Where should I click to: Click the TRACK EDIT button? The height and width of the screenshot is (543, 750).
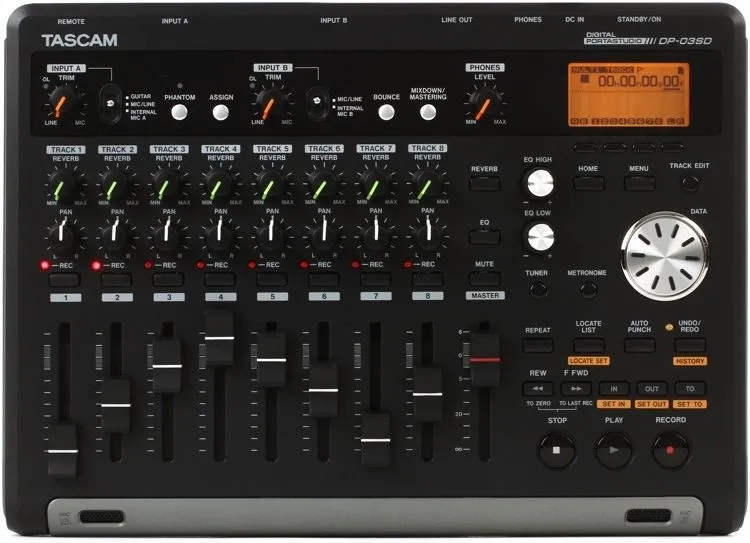(690, 183)
